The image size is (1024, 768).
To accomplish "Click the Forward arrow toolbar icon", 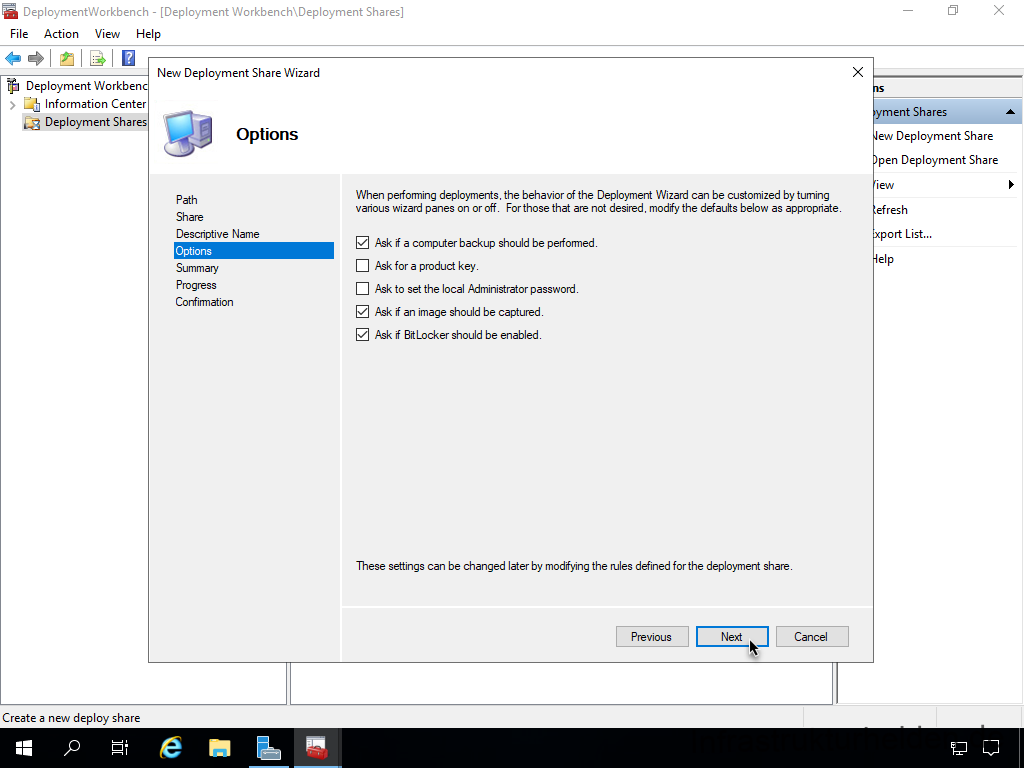I will [x=36, y=59].
